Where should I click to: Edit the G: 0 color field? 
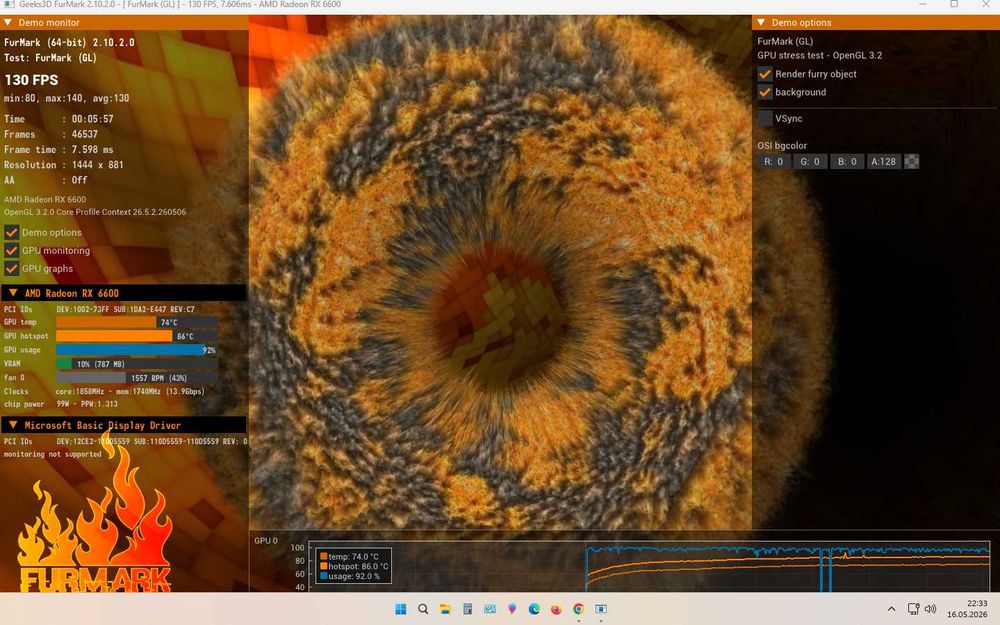pyautogui.click(x=810, y=162)
